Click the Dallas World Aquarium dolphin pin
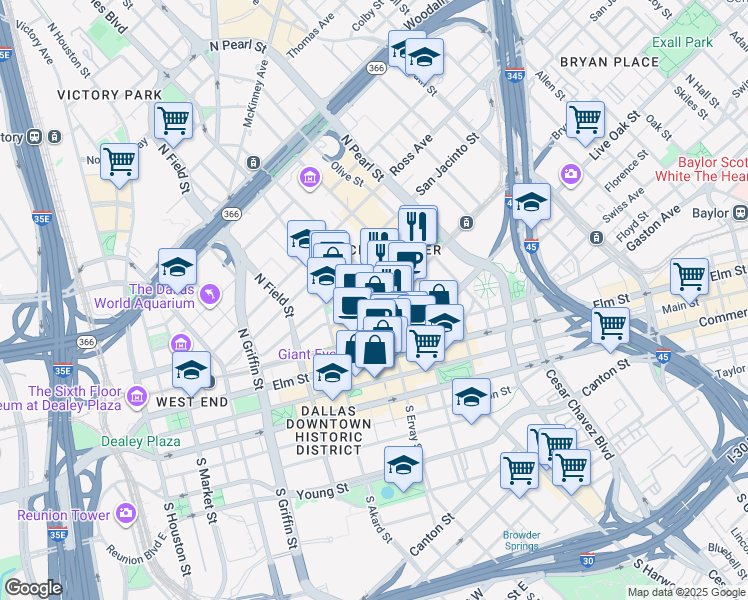Image resolution: width=748 pixels, height=600 pixels. pos(209,295)
